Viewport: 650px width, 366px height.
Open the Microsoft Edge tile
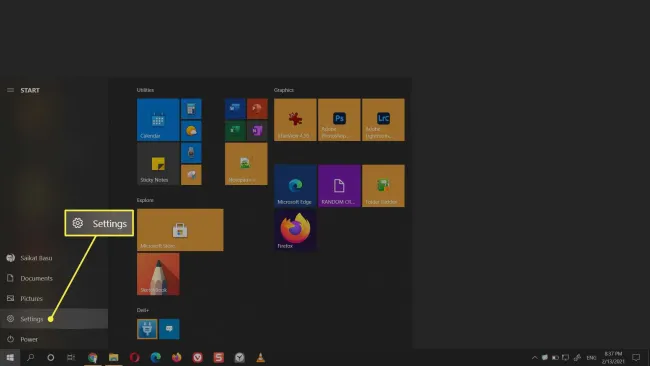[295, 186]
